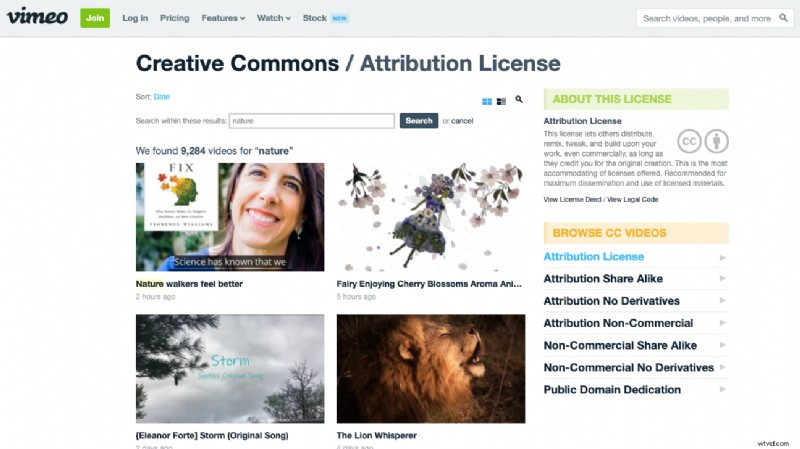Click the green Join button
Screen dimensions: 800x449
click(95, 18)
